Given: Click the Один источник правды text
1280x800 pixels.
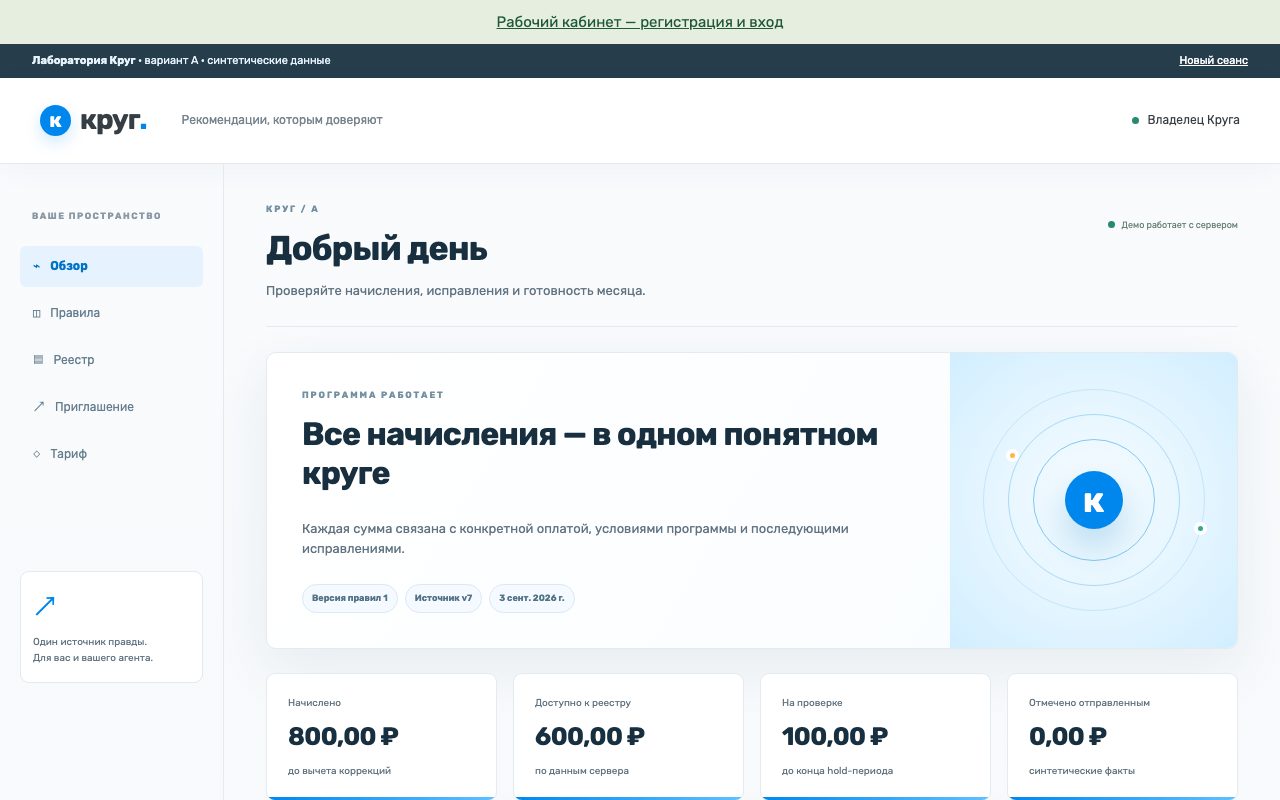Looking at the screenshot, I should [90, 642].
